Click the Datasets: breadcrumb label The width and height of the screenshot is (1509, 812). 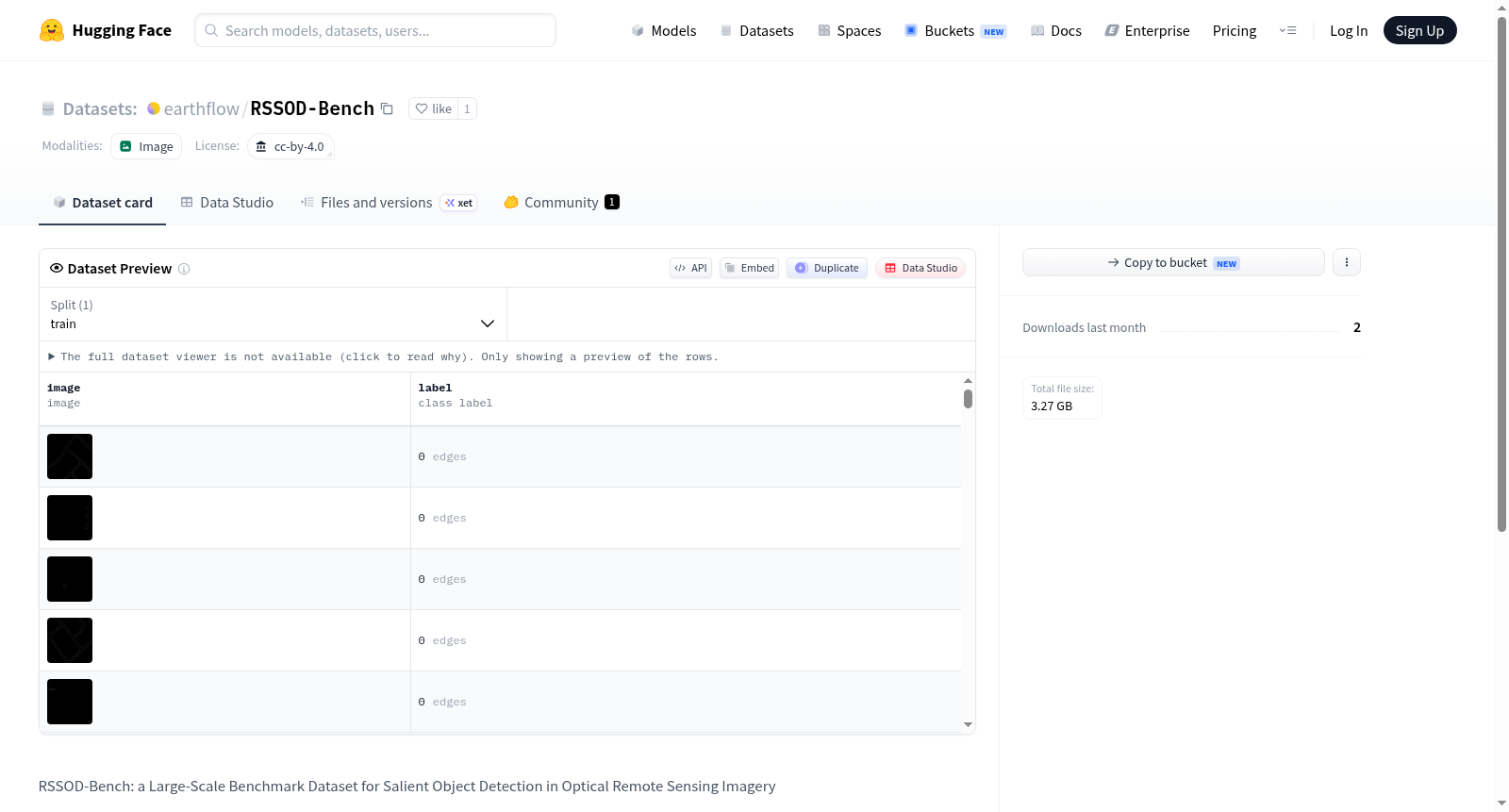pyautogui.click(x=100, y=108)
